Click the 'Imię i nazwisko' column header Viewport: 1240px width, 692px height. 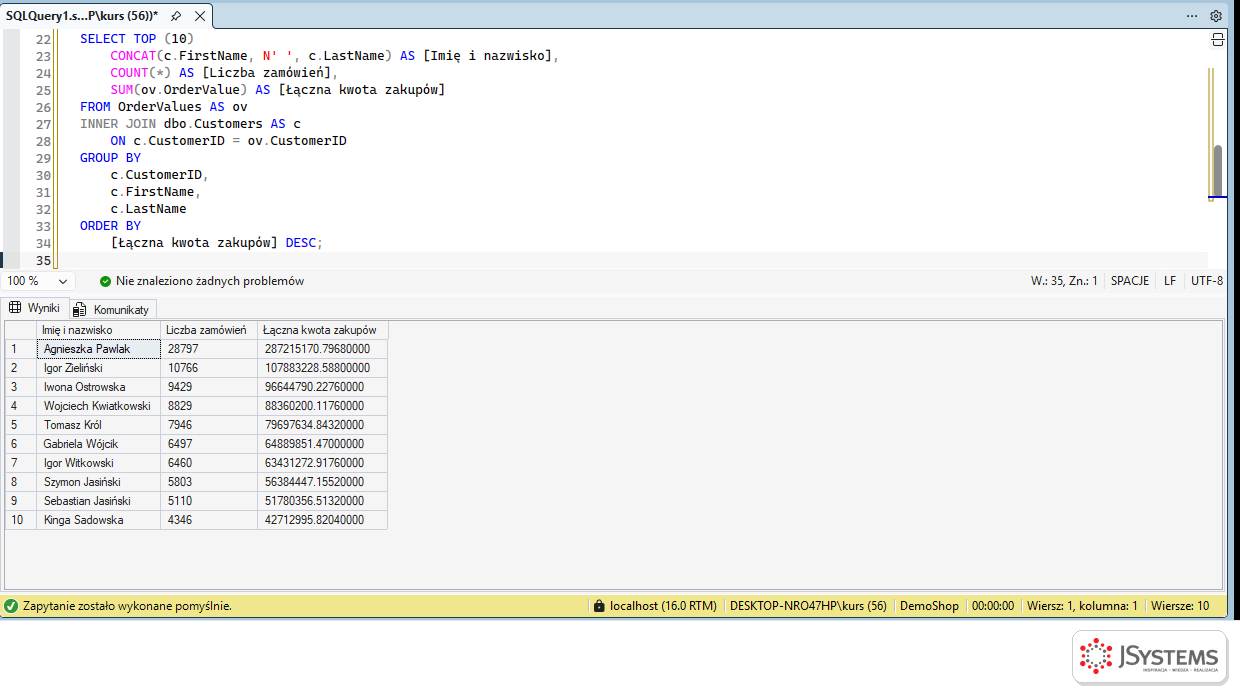point(98,330)
